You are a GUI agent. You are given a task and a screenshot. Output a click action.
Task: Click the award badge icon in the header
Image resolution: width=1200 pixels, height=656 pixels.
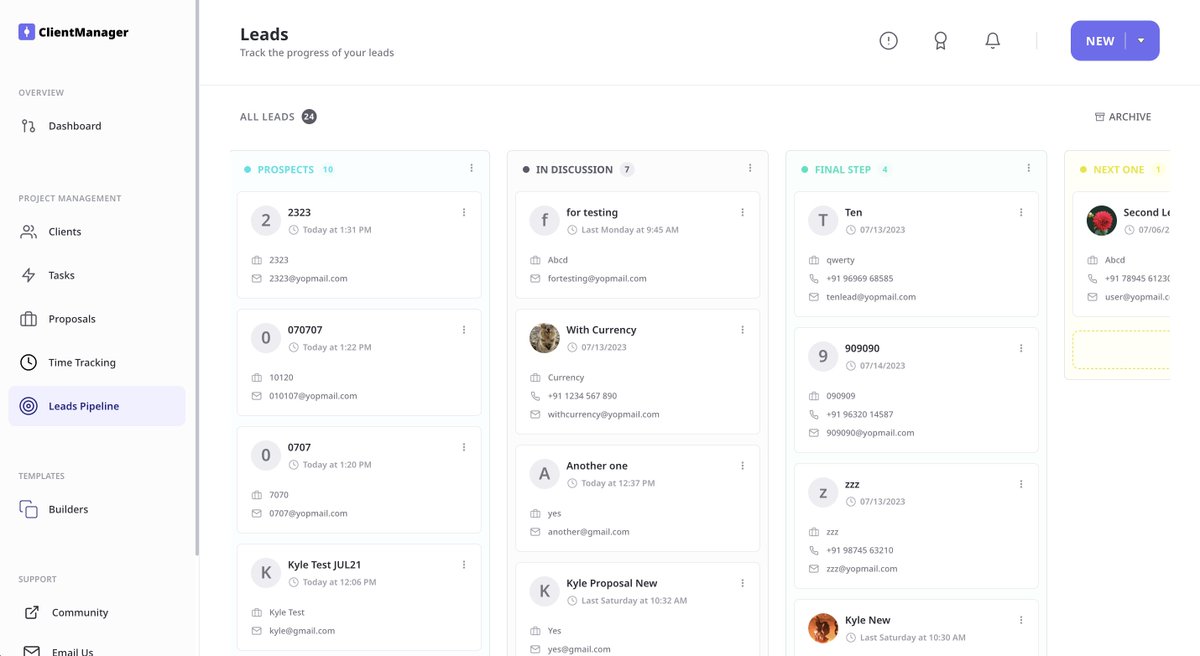coord(940,40)
